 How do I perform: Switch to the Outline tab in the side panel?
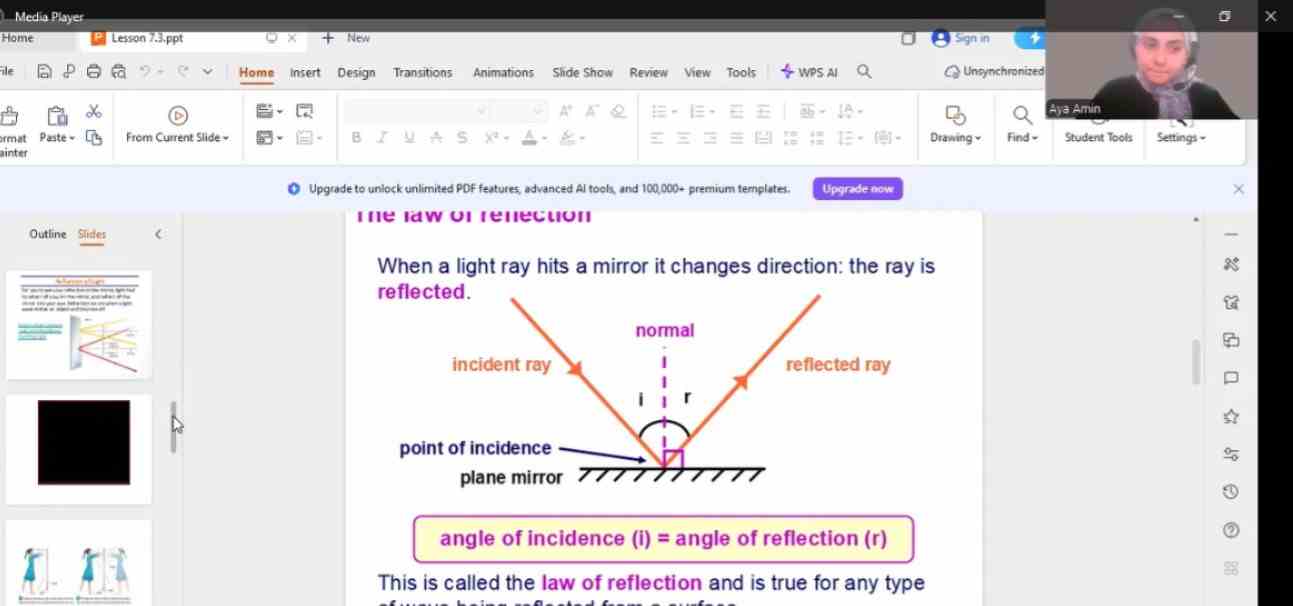(47, 234)
